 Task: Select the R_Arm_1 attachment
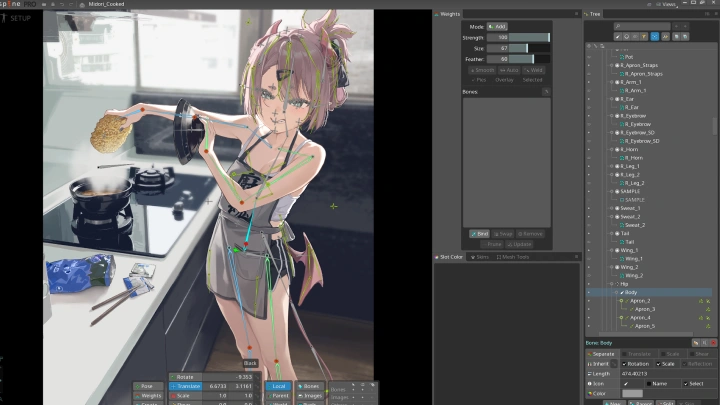pos(636,91)
